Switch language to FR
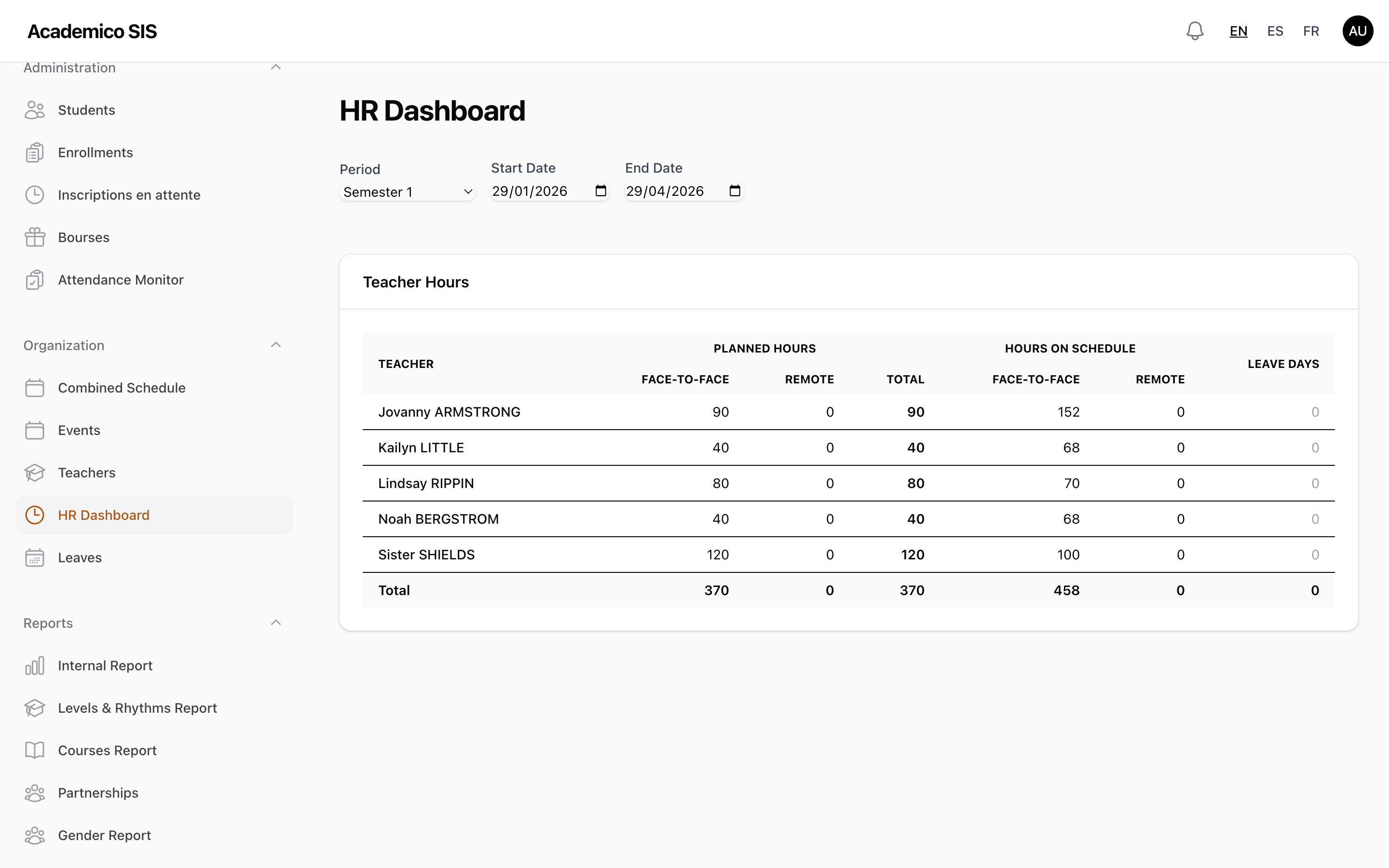The width and height of the screenshot is (1389, 868). click(1311, 30)
